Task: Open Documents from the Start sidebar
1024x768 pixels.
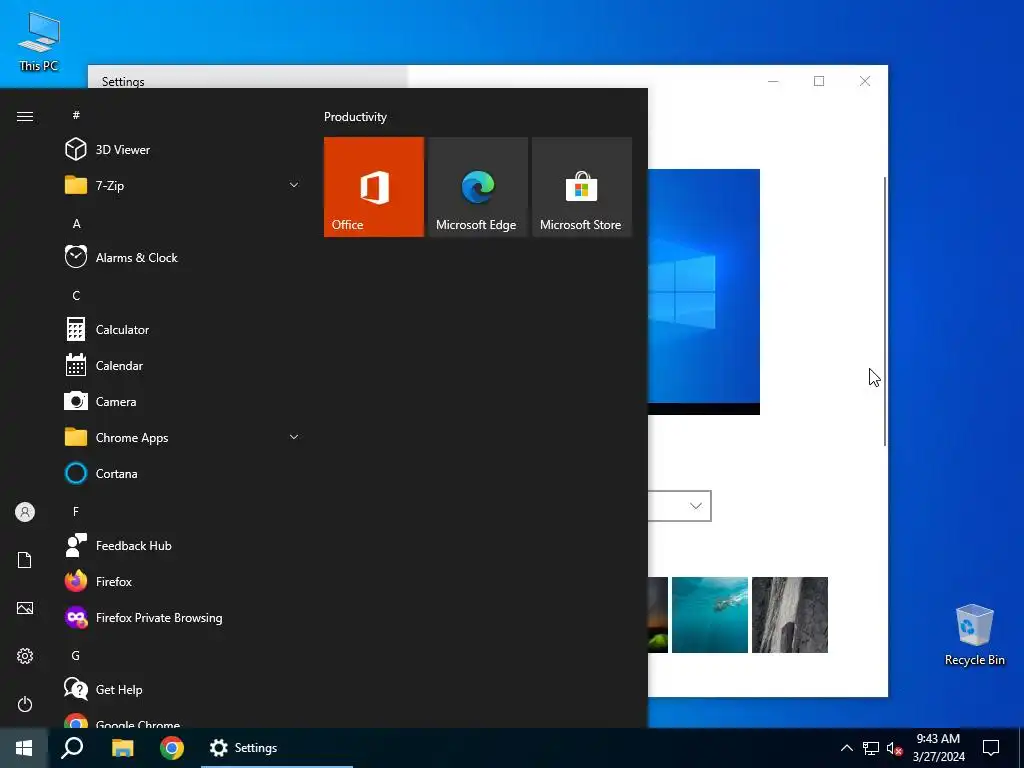Action: tap(25, 560)
